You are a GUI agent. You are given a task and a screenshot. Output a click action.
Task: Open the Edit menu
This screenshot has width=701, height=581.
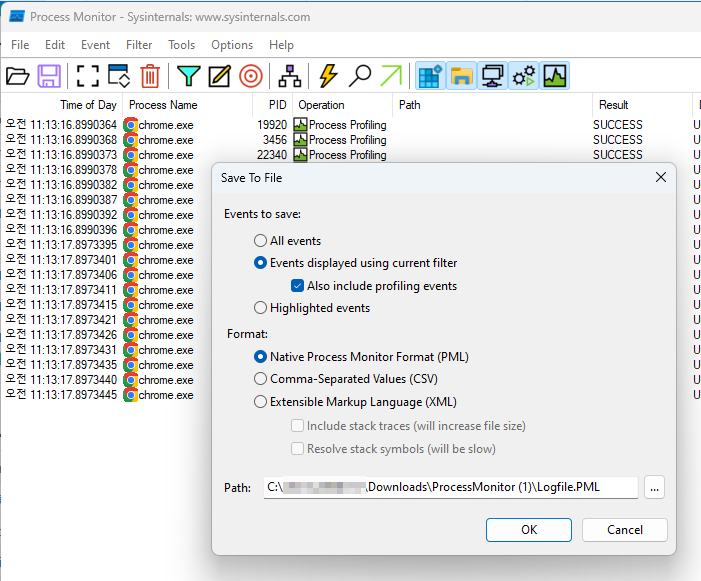point(55,45)
